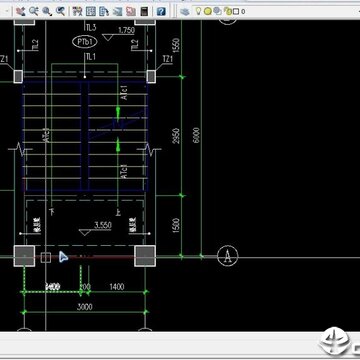Open the Tool Palettes window

[104, 11]
